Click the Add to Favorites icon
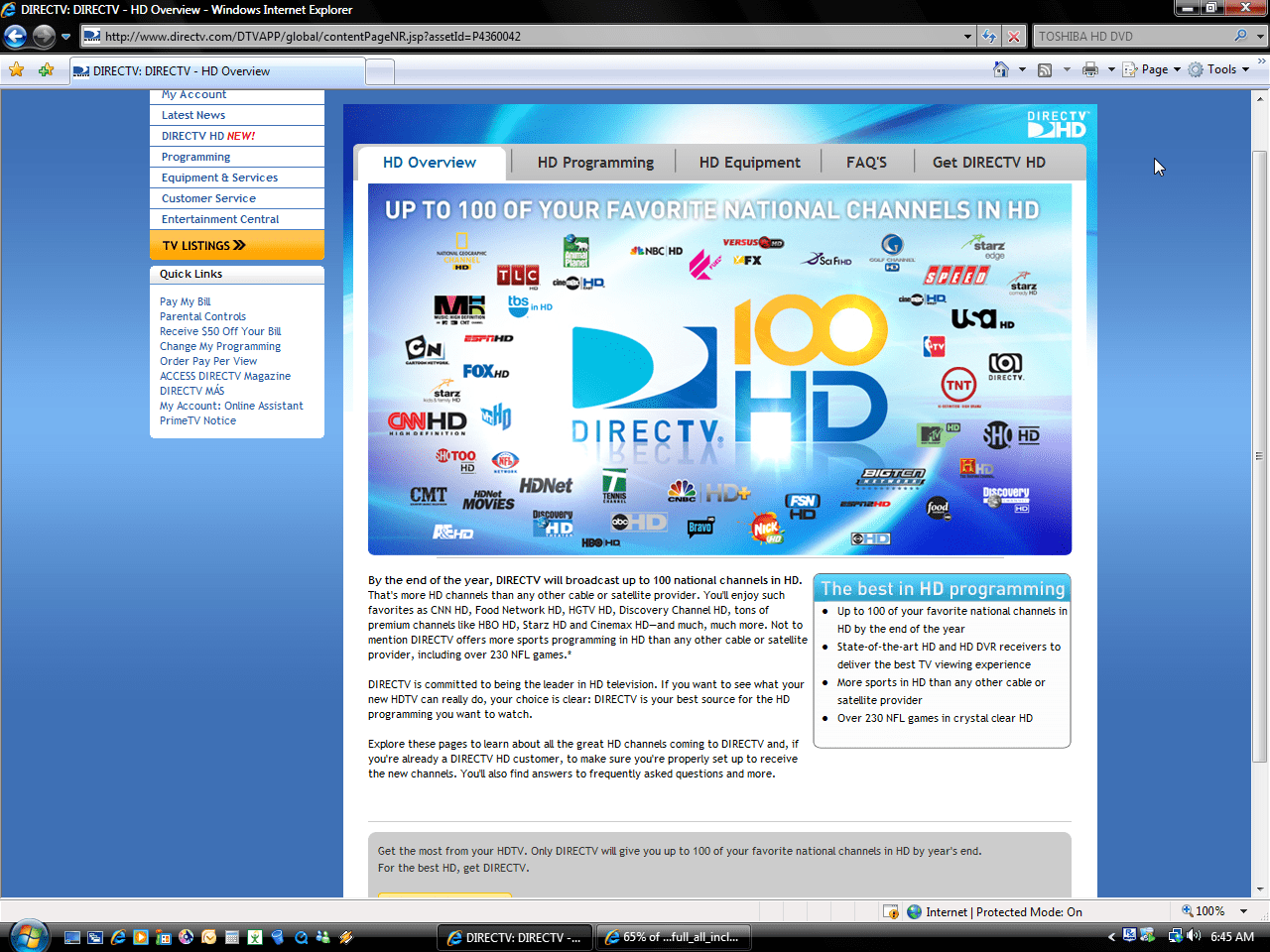 point(46,69)
